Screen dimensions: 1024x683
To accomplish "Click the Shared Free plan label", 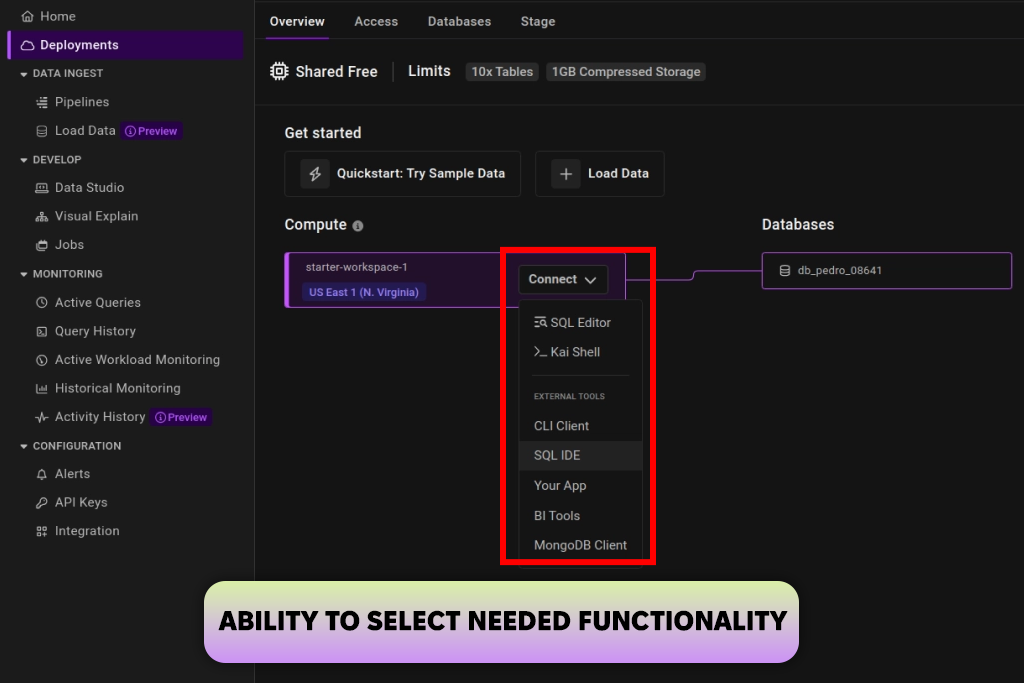I will 336,72.
